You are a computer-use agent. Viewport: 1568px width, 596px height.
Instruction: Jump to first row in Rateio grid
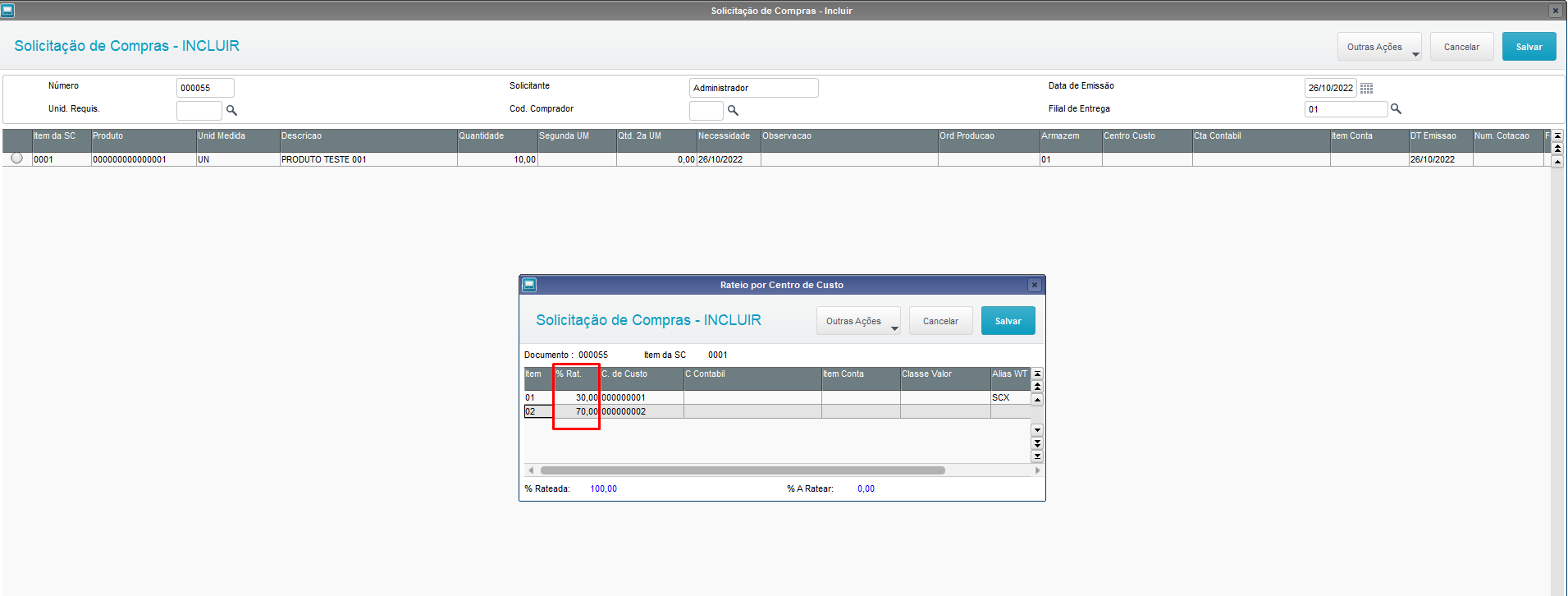(x=1037, y=374)
